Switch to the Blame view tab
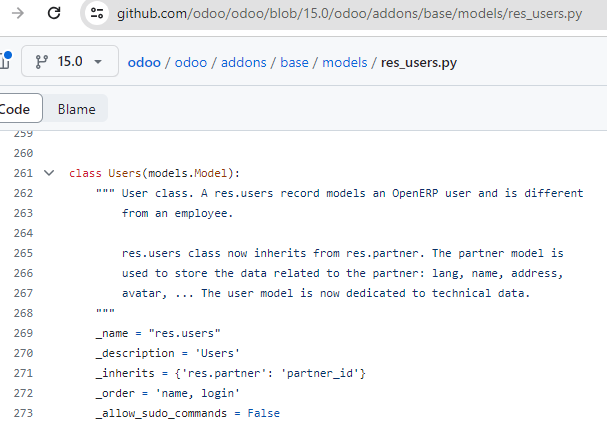607x425 pixels. coord(76,109)
